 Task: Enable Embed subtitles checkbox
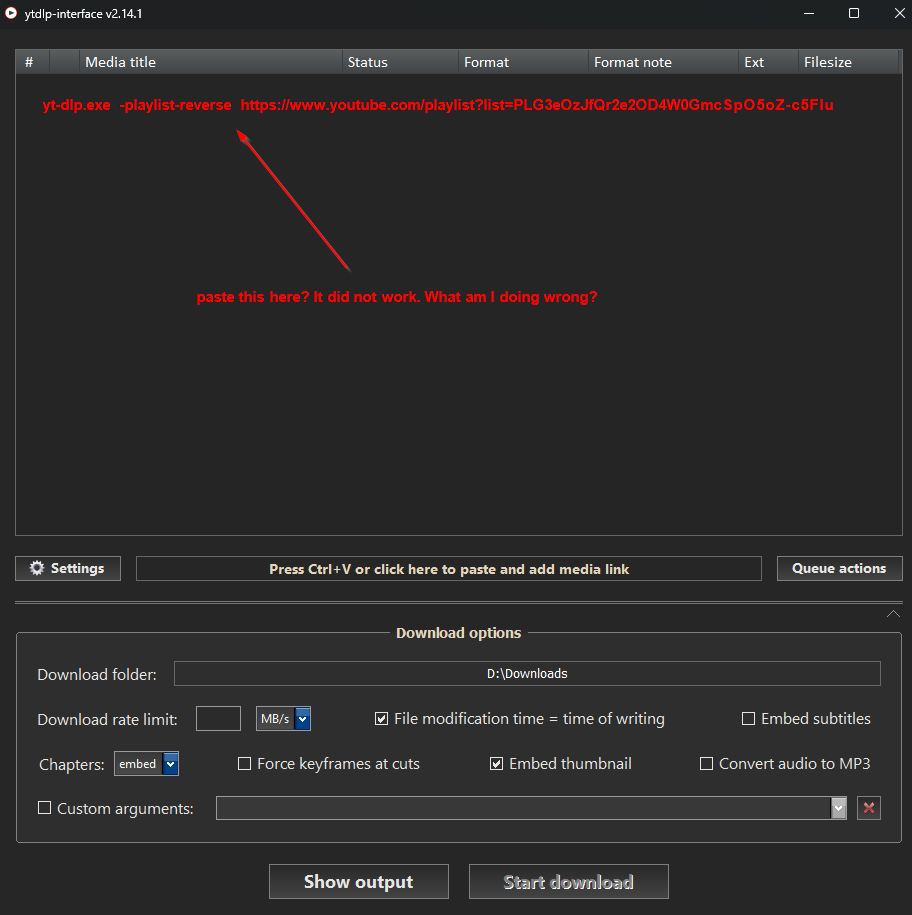click(x=748, y=718)
